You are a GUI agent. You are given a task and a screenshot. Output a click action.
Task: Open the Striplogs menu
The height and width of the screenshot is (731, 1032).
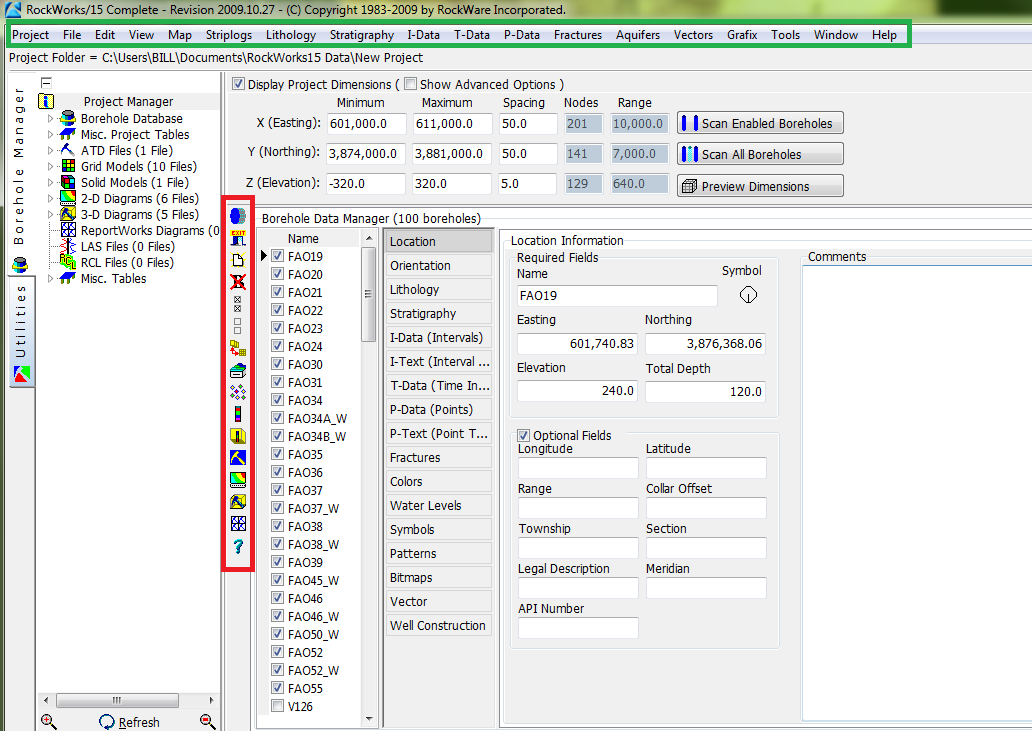pyautogui.click(x=229, y=35)
